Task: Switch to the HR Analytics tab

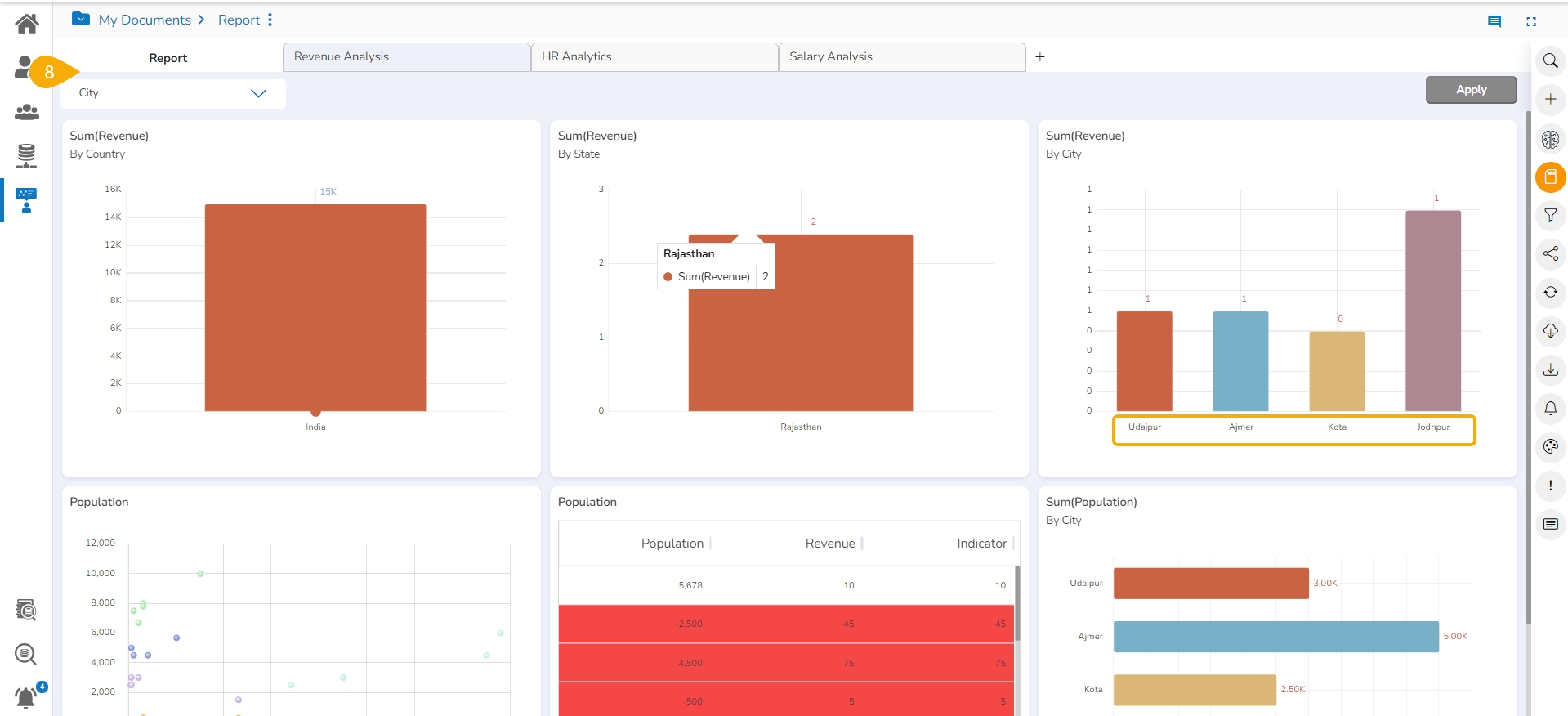Action: point(654,57)
